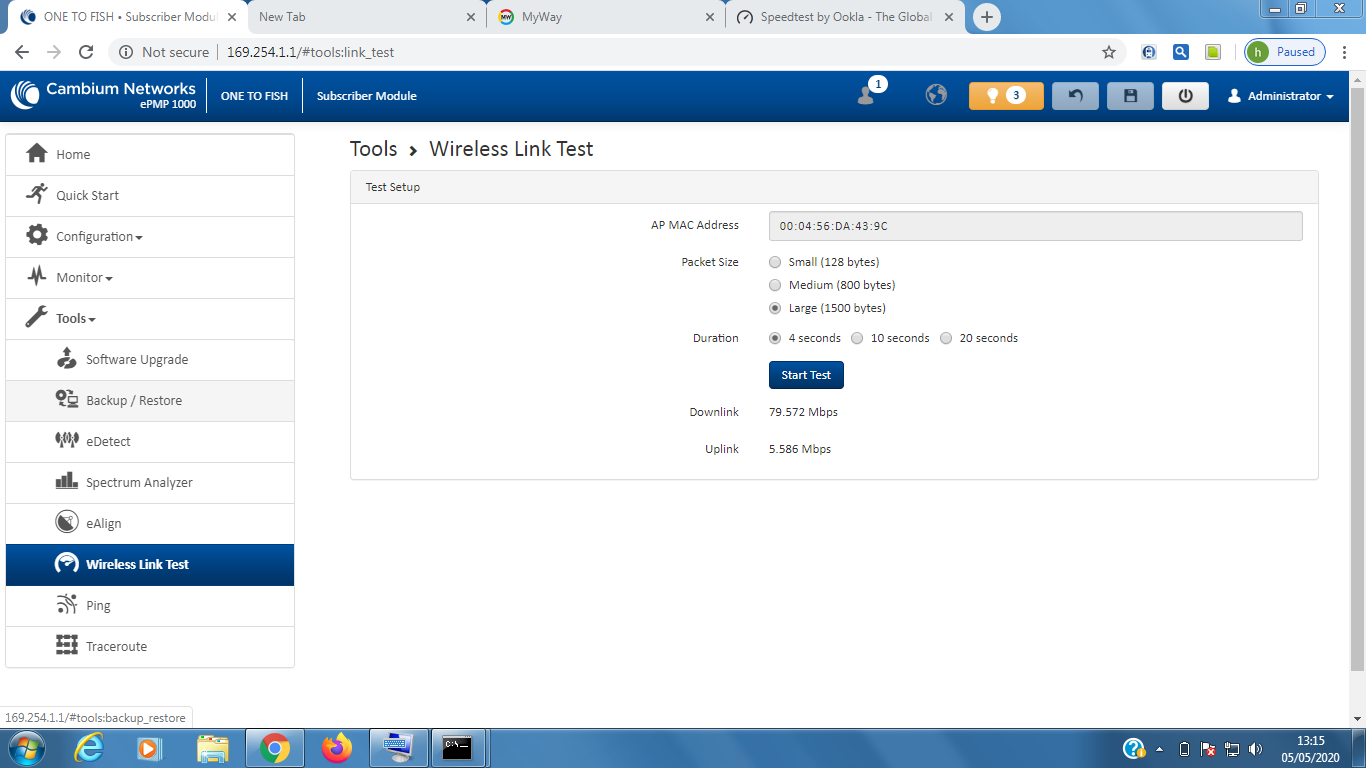Click the power reboot icon button
The width and height of the screenshot is (1366, 768).
1185,96
